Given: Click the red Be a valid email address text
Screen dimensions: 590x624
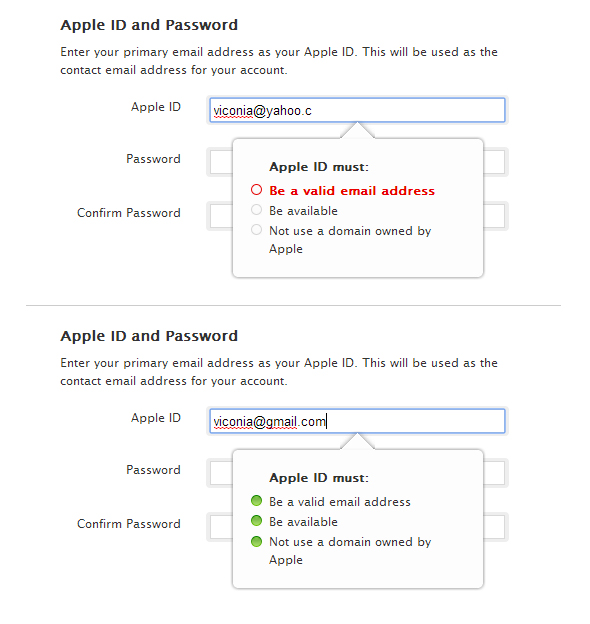Looking at the screenshot, I should pos(352,191).
